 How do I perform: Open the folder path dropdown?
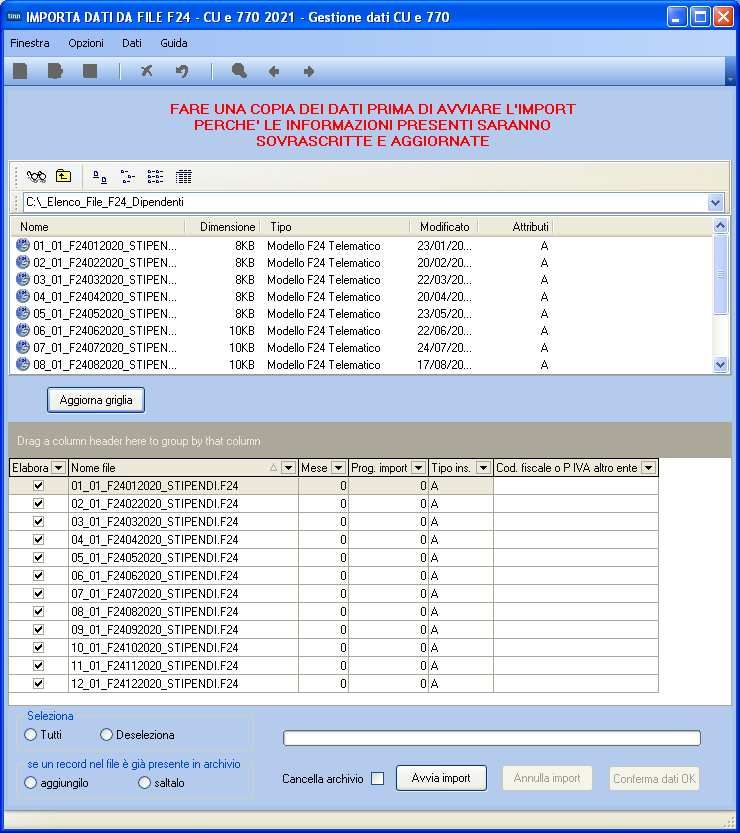[715, 202]
